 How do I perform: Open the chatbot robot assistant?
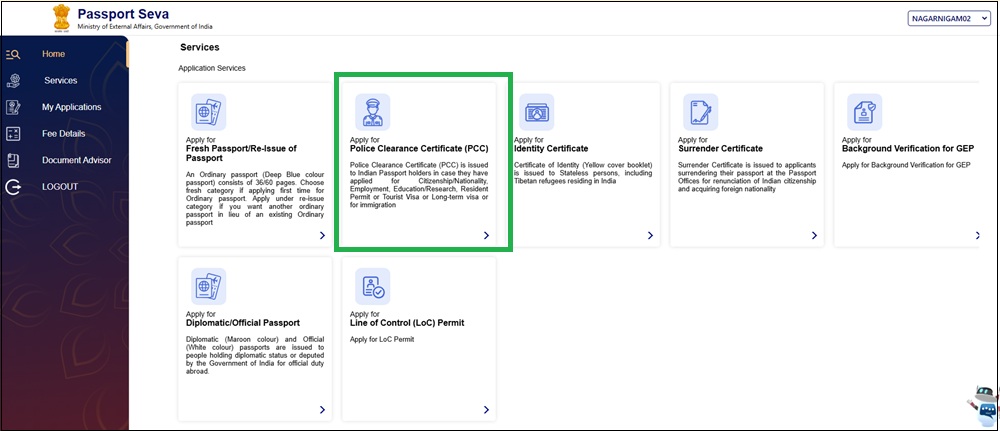(985, 405)
